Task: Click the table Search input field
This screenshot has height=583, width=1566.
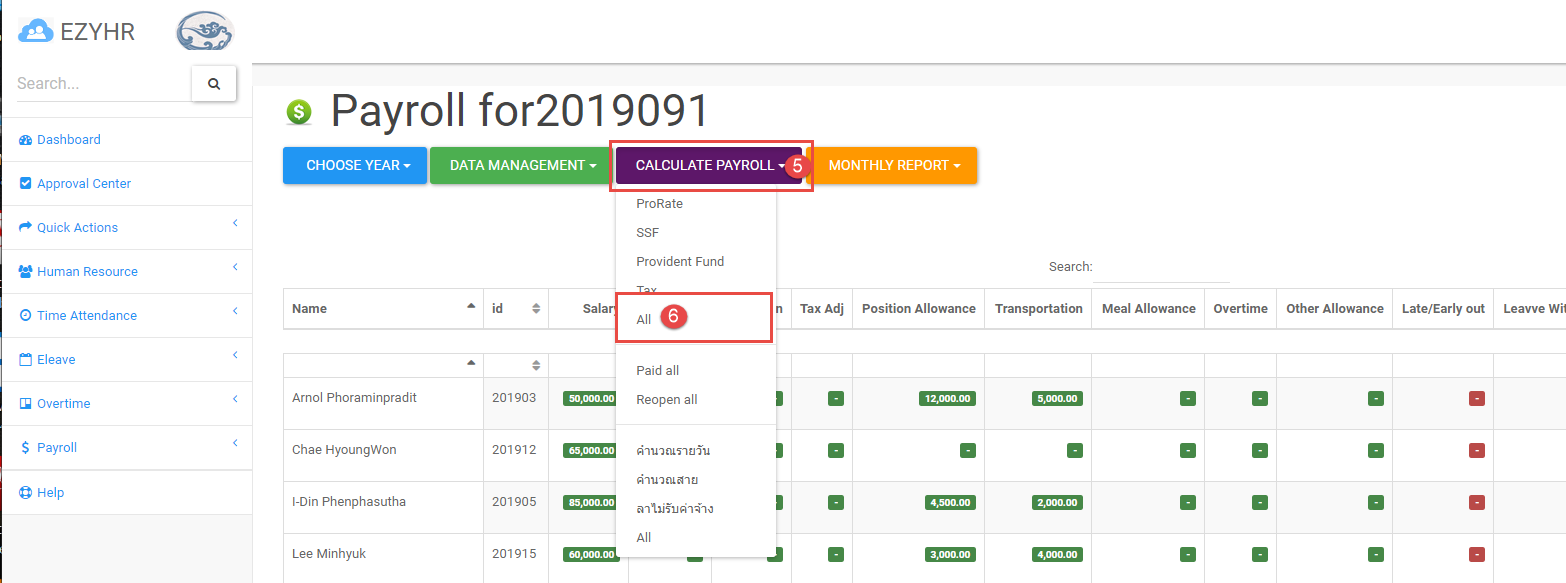Action: pos(1162,268)
